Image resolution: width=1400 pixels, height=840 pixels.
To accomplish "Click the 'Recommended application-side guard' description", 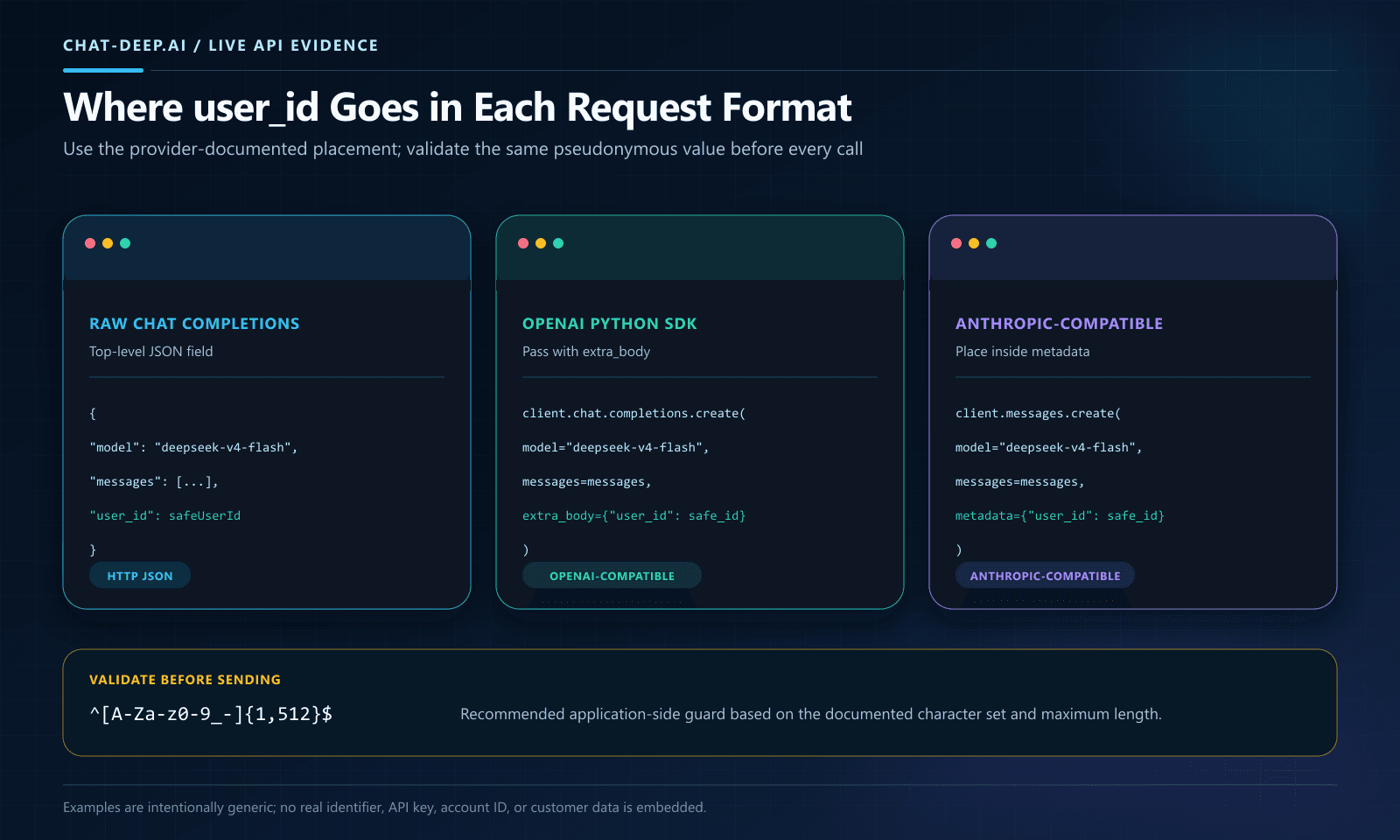I will tap(811, 714).
